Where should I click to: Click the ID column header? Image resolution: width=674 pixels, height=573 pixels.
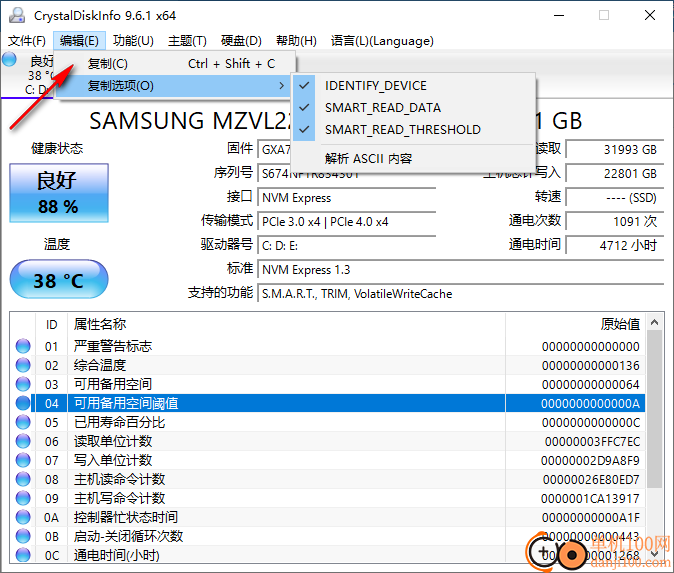pyautogui.click(x=52, y=324)
